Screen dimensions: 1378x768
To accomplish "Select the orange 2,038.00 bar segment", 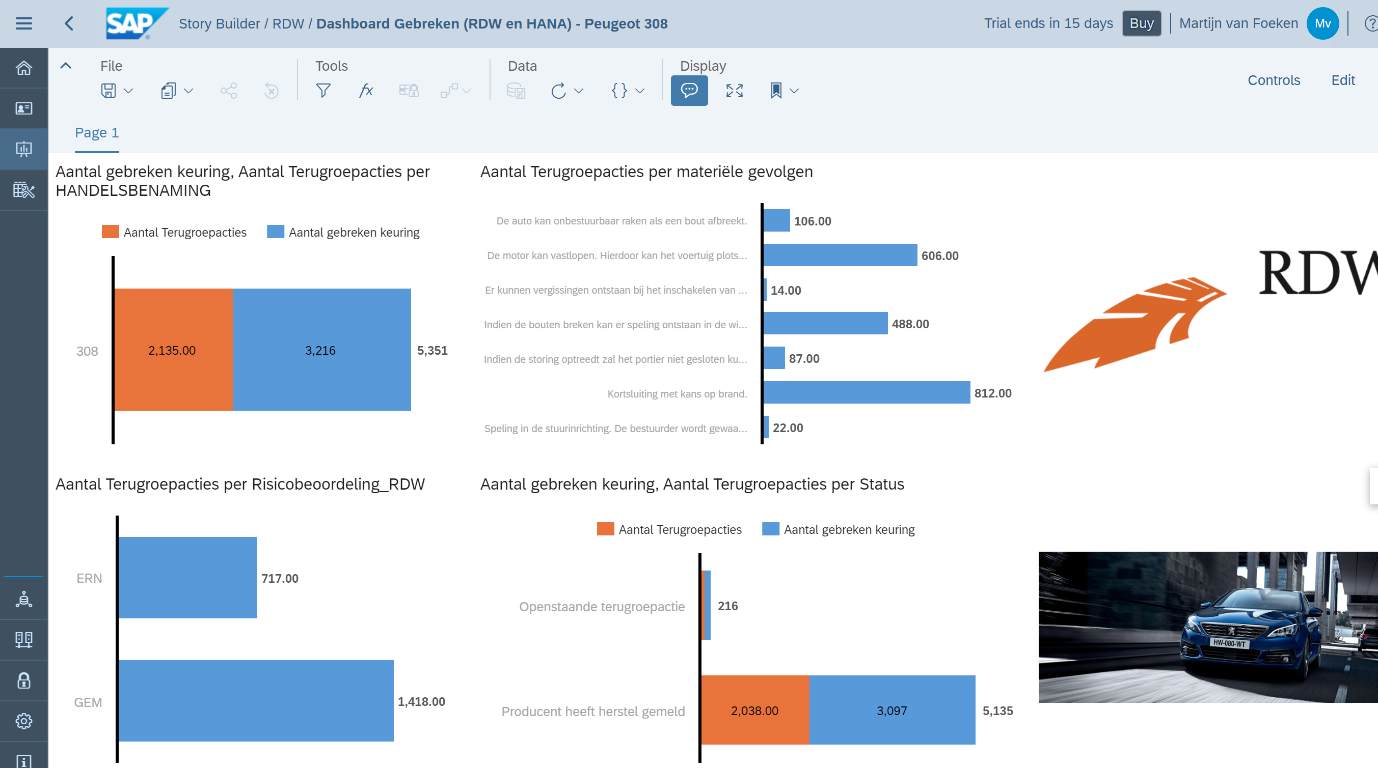I will [x=755, y=710].
